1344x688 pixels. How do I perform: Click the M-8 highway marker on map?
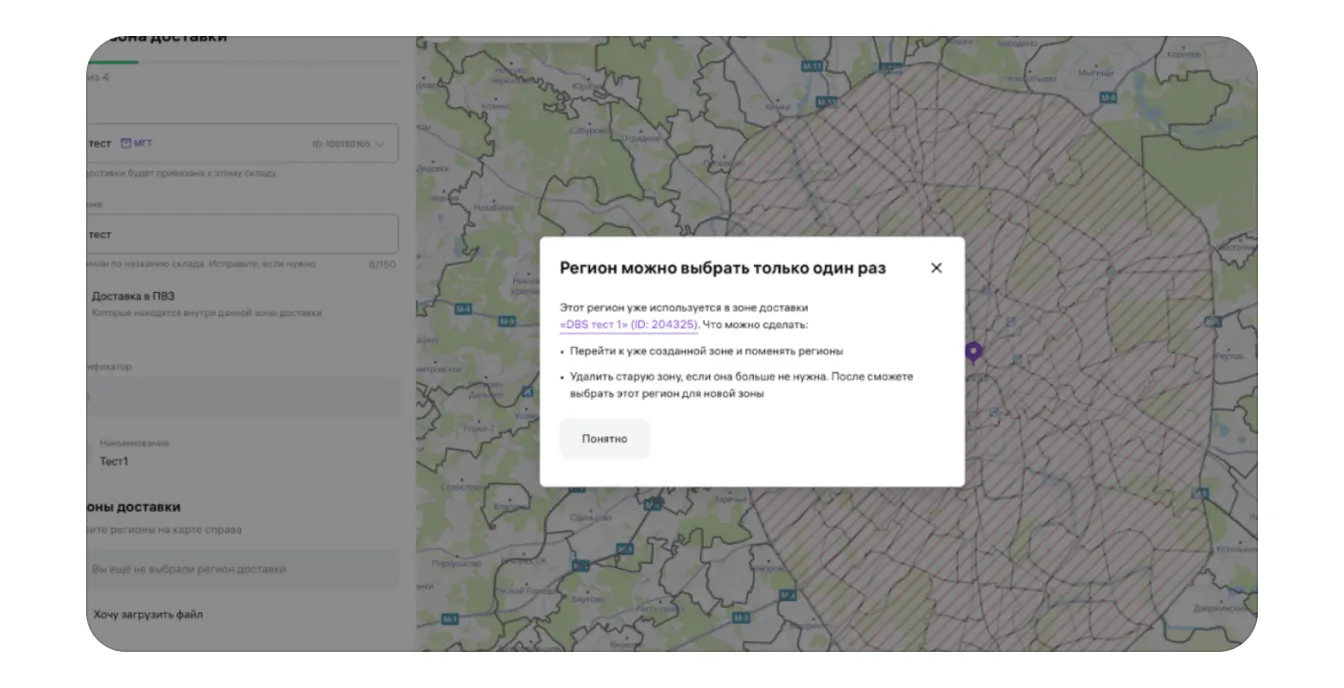click(1106, 97)
